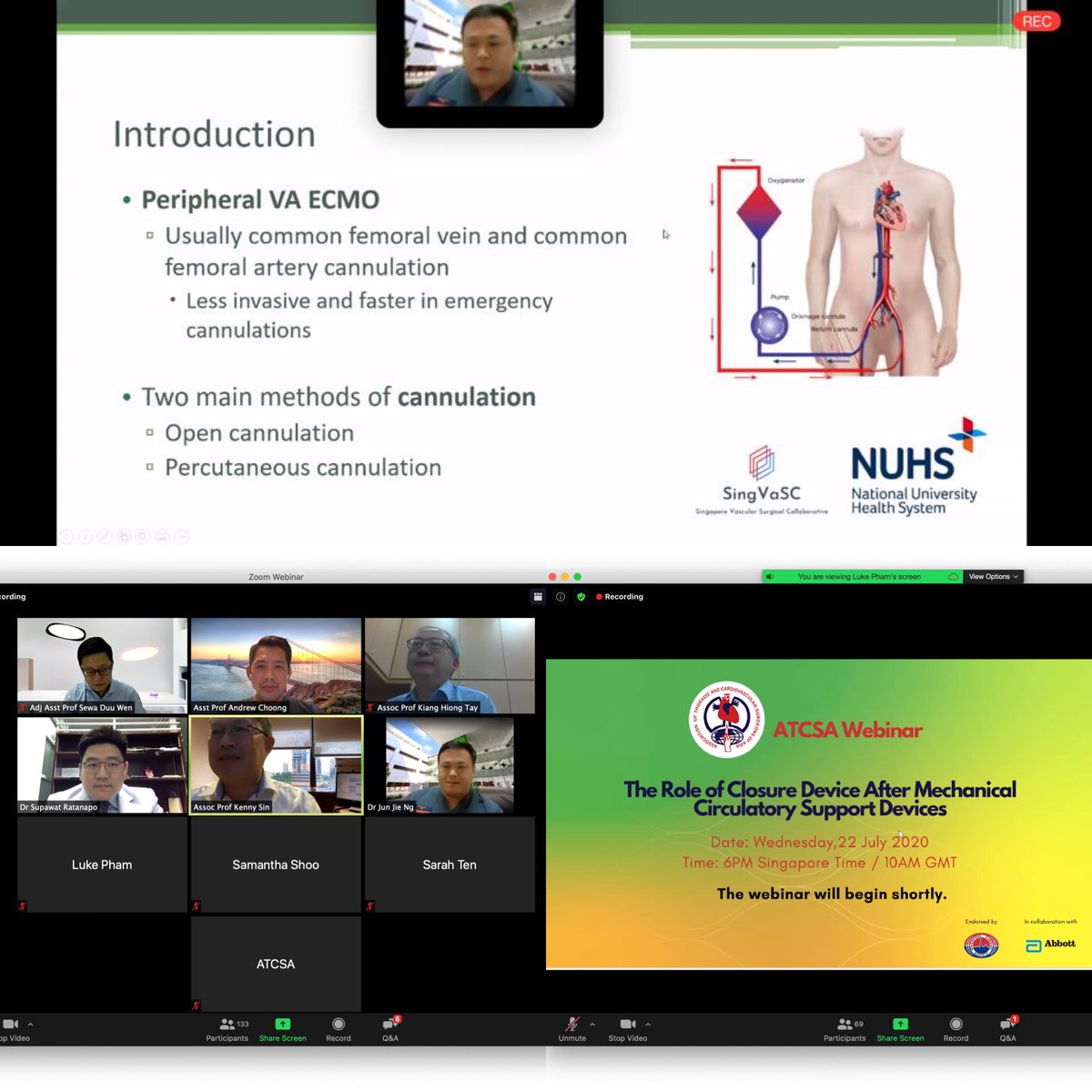Select the Sarah Ten participant tile
Viewport: 1092px width, 1092px height.
tap(450, 864)
